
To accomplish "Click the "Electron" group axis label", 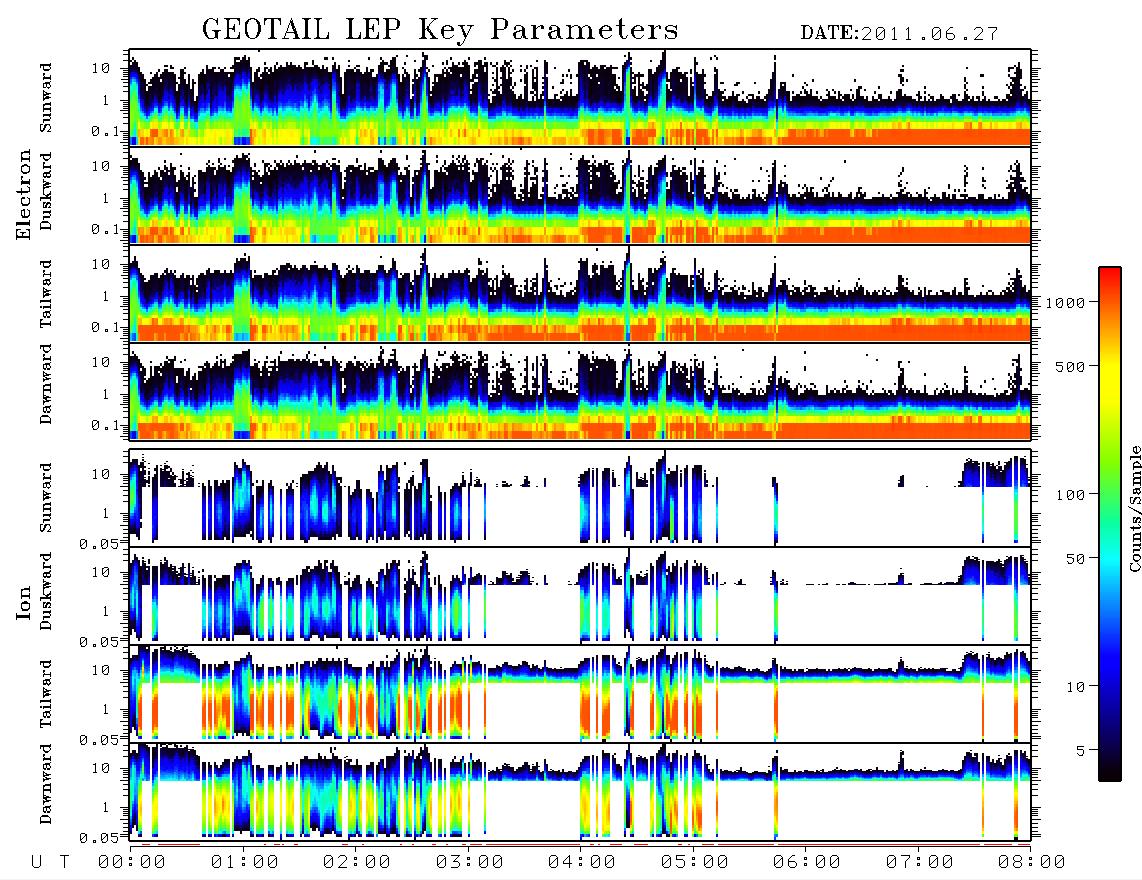I will pyautogui.click(x=24, y=195).
